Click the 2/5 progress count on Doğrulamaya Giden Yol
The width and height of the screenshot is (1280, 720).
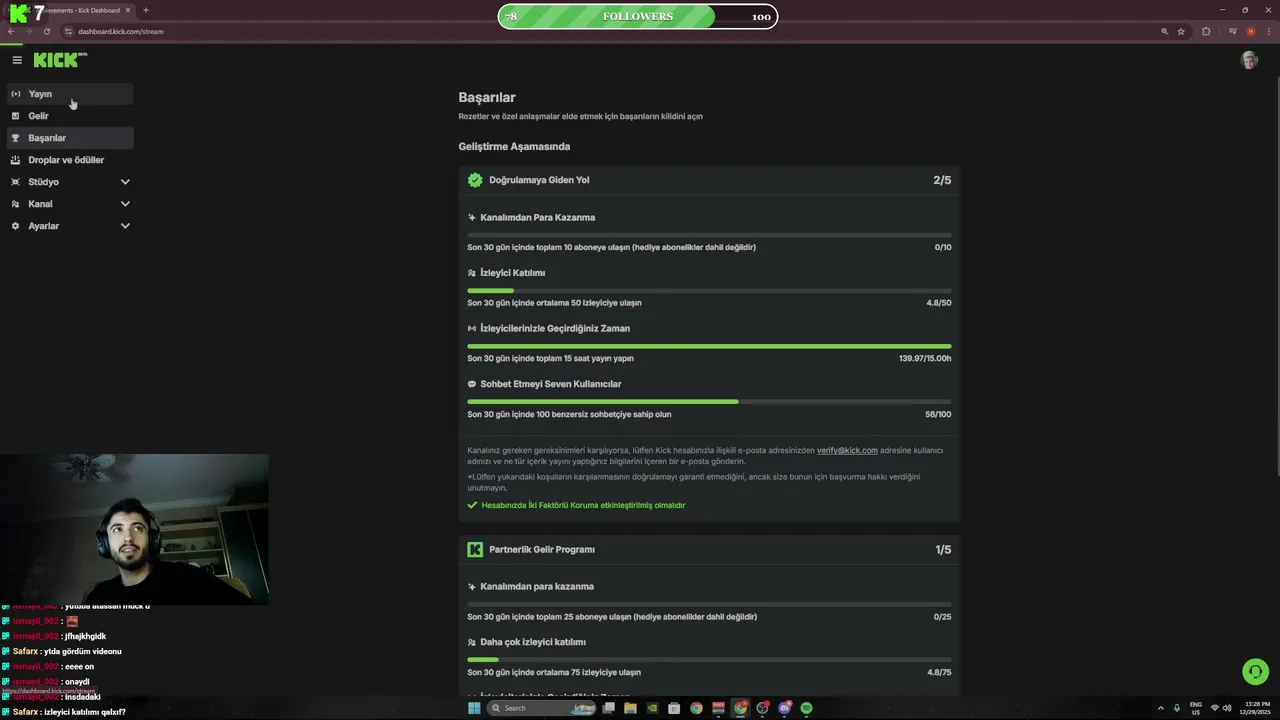pyautogui.click(x=942, y=180)
